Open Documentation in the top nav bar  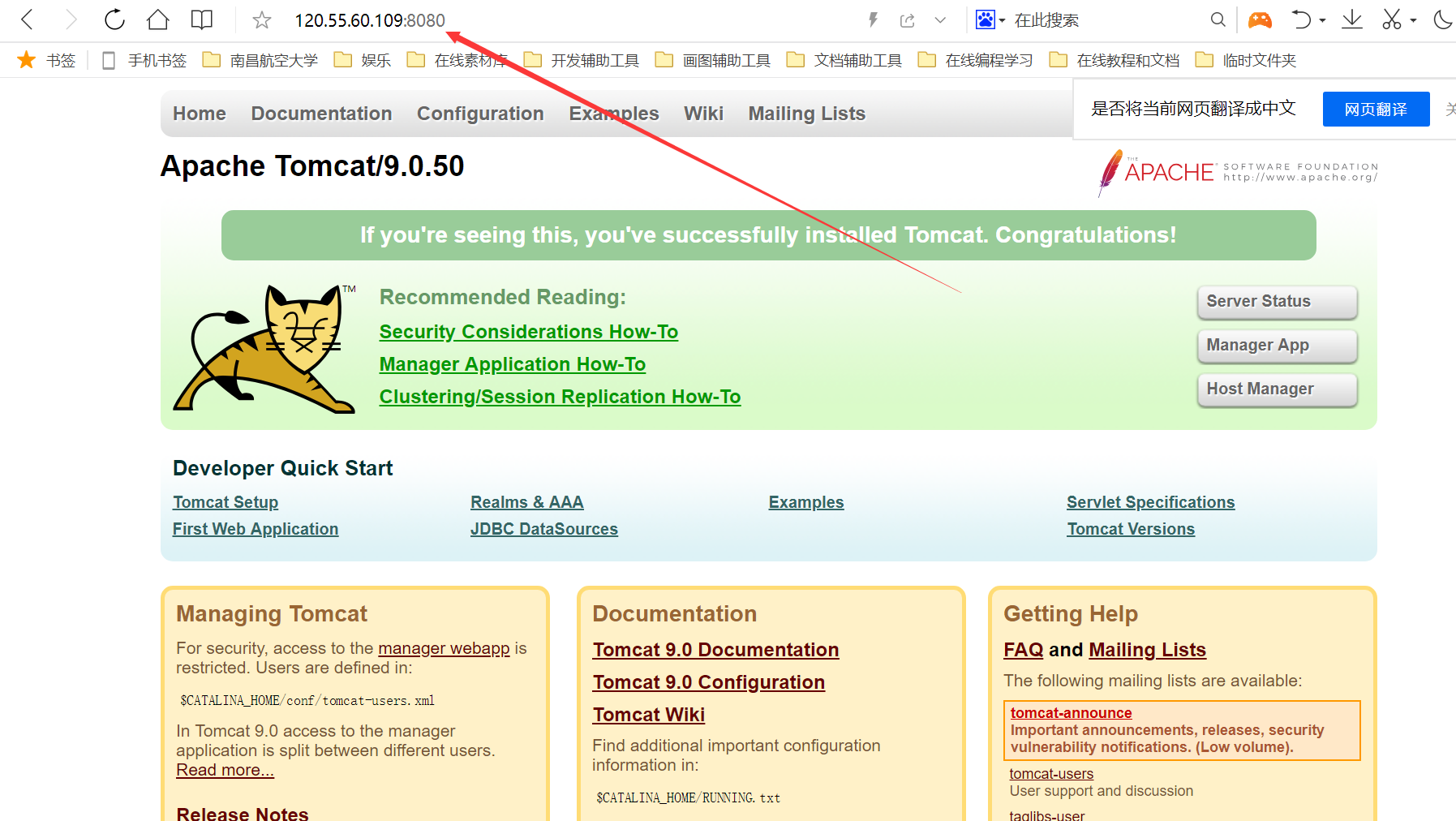(x=322, y=114)
